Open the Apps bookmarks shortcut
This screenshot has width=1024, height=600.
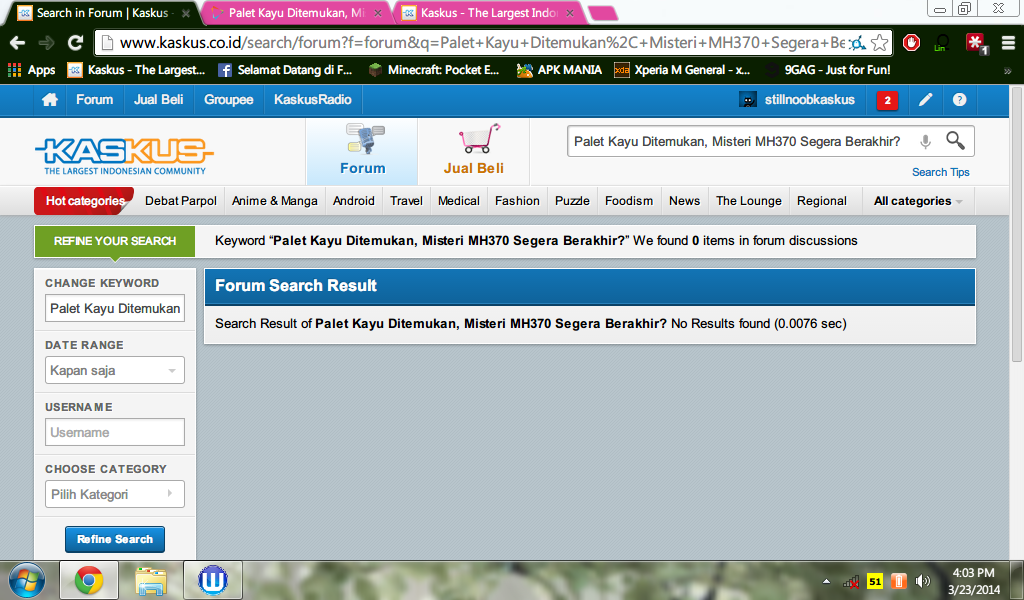click(31, 70)
